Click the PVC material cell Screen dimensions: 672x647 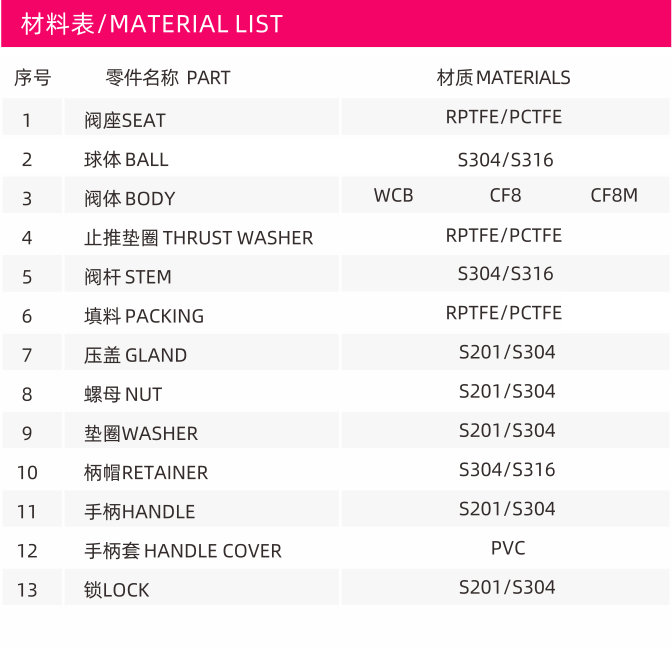click(508, 548)
